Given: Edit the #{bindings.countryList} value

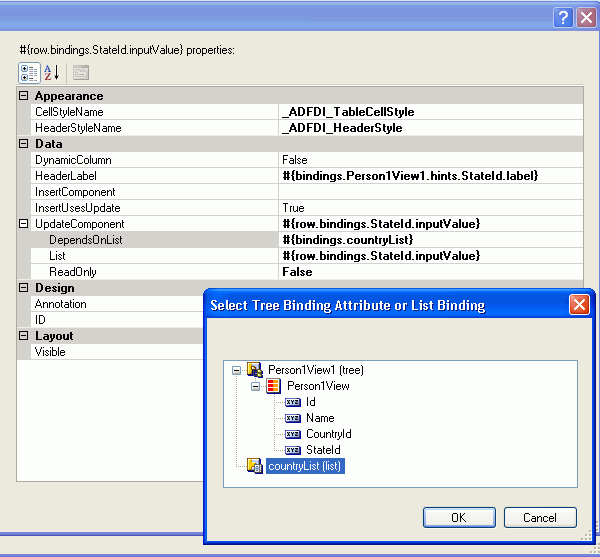Looking at the screenshot, I should tap(431, 240).
